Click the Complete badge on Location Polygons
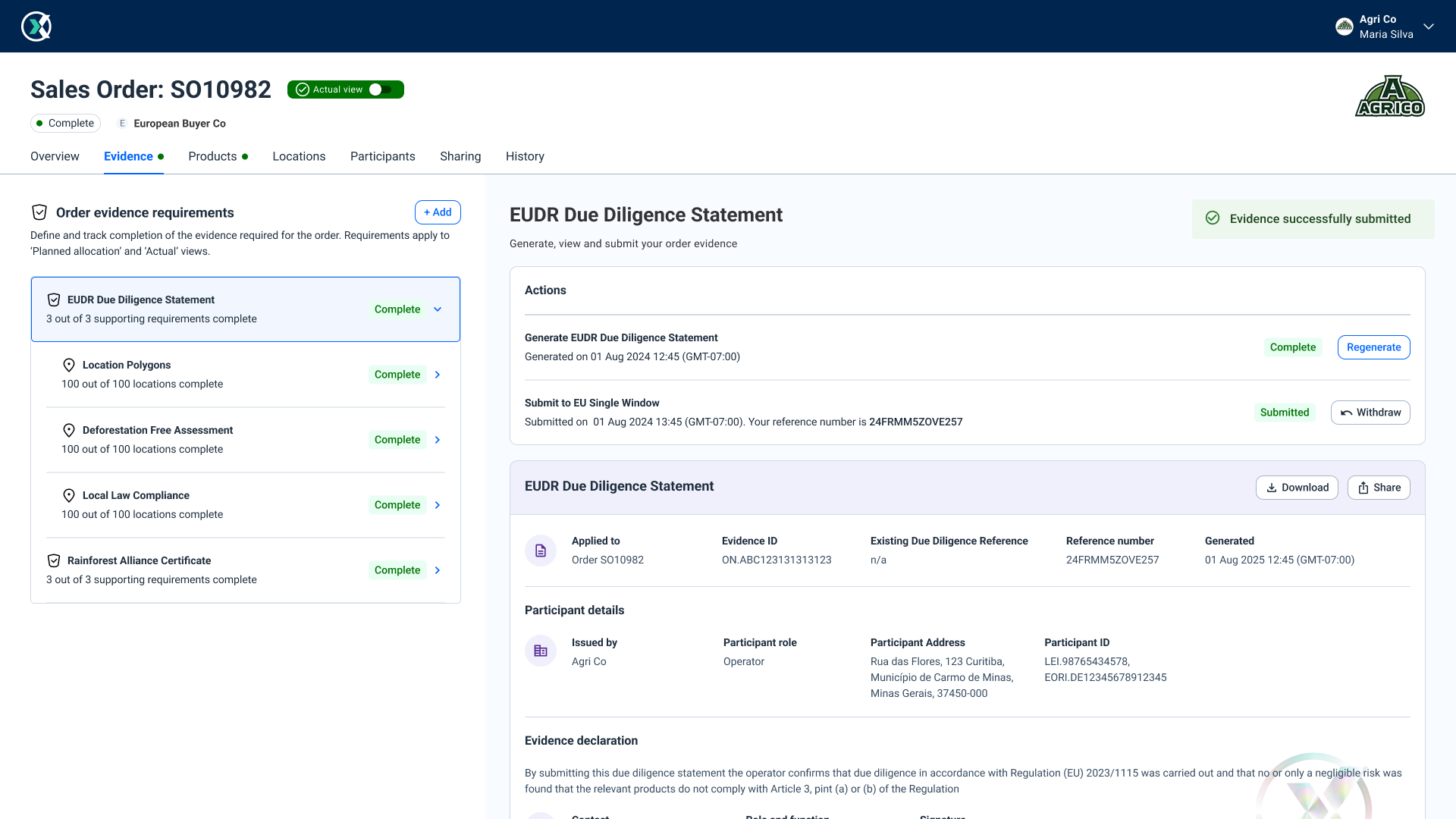This screenshot has height=819, width=1456. pos(397,375)
